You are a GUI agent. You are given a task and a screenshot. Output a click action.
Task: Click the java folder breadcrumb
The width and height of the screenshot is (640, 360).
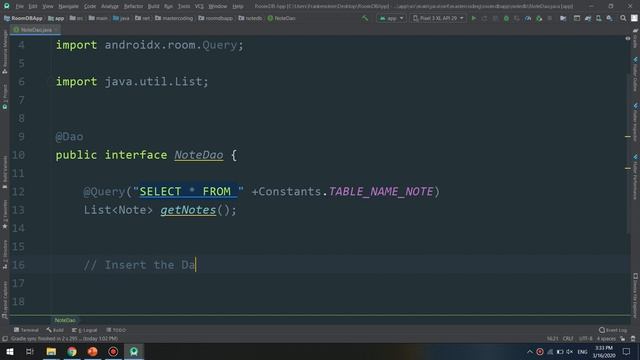[121, 18]
